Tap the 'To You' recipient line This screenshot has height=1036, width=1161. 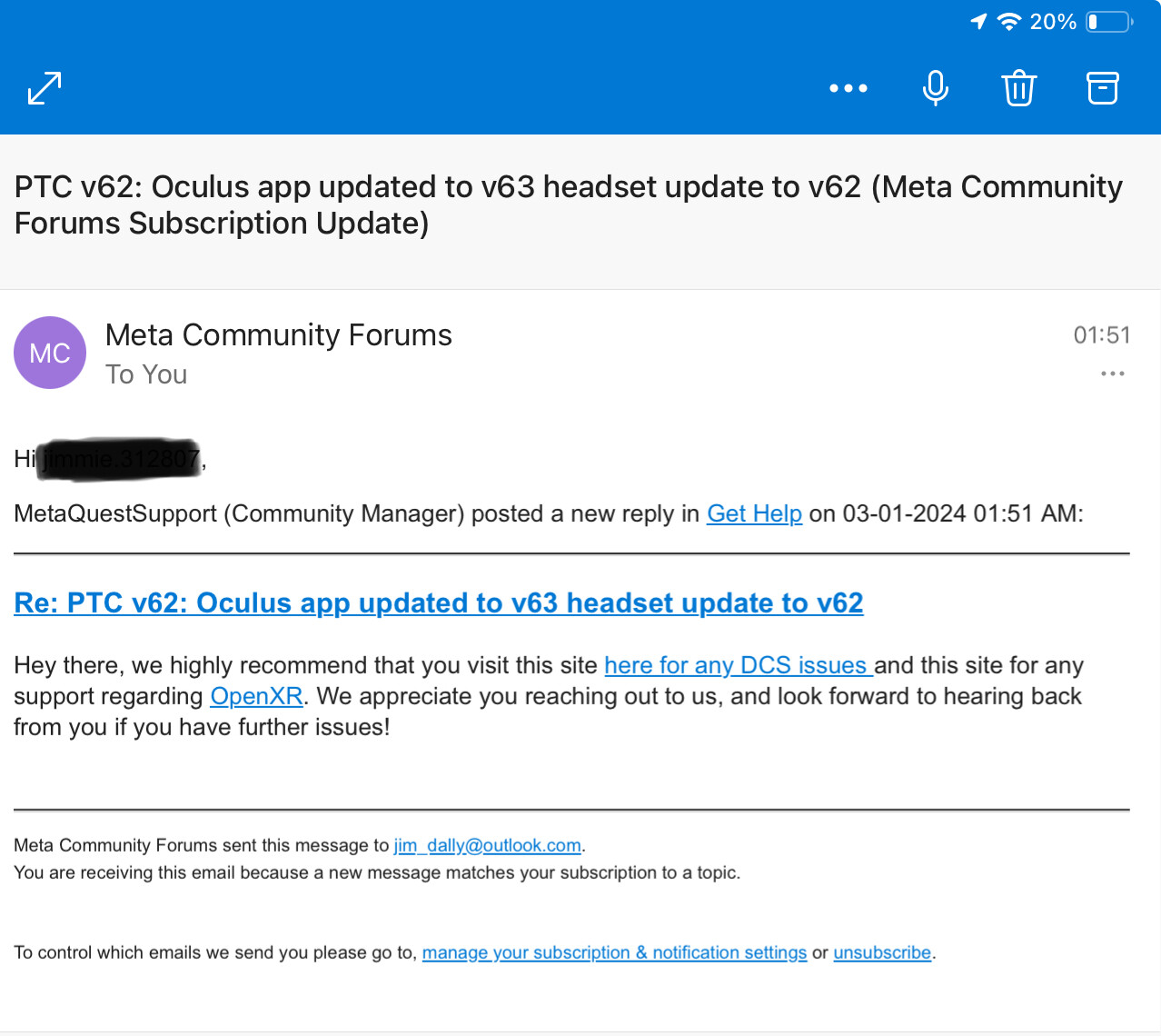coord(146,374)
